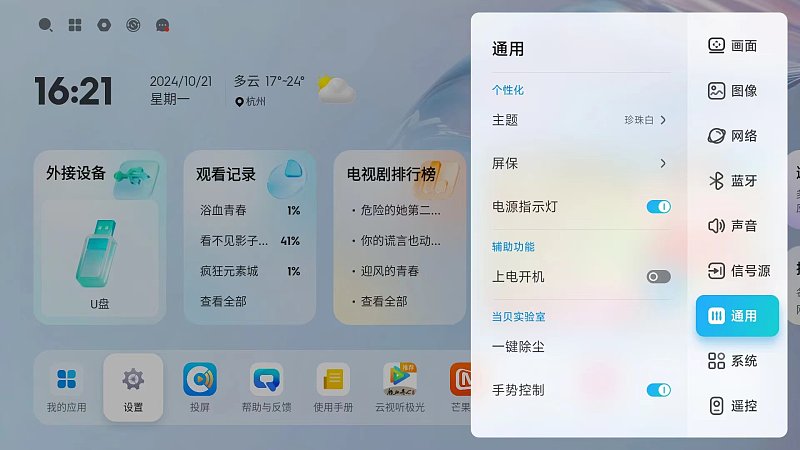Screen dimensions: 800x450
Task: Expand the 主题 珍珠白 chevron
Action: point(663,120)
